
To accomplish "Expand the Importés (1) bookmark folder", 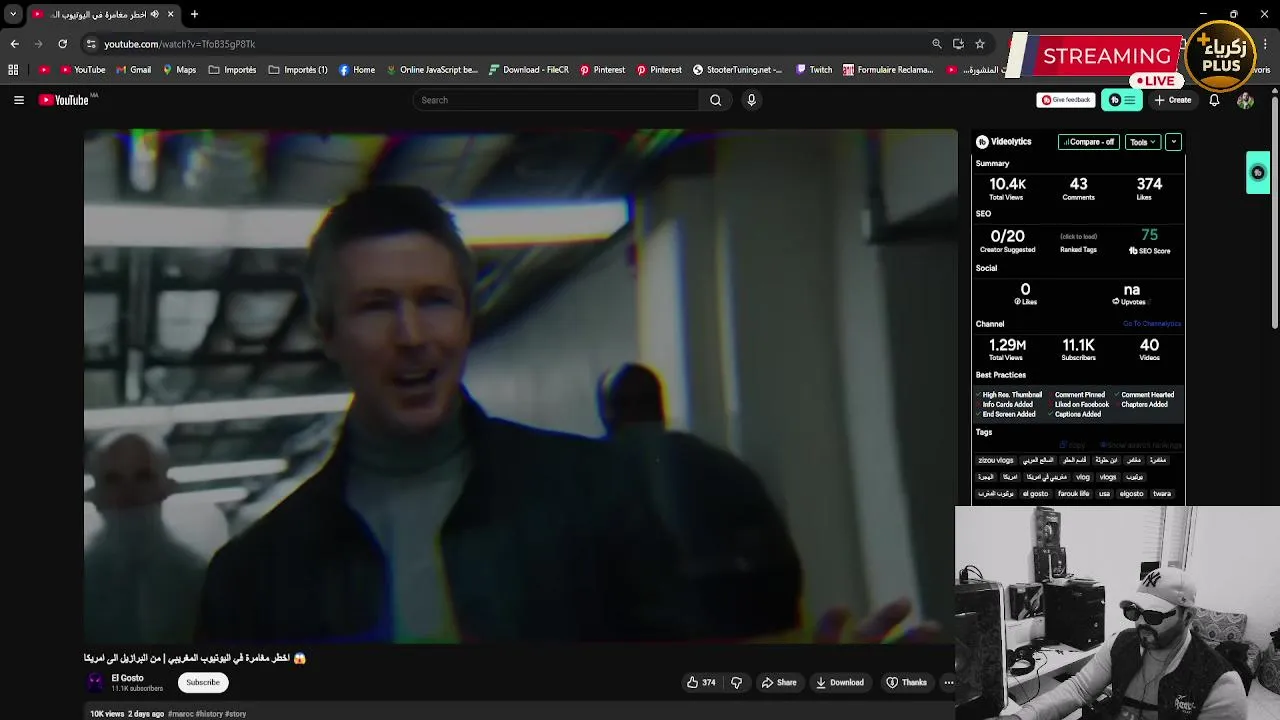I will click(x=298, y=70).
